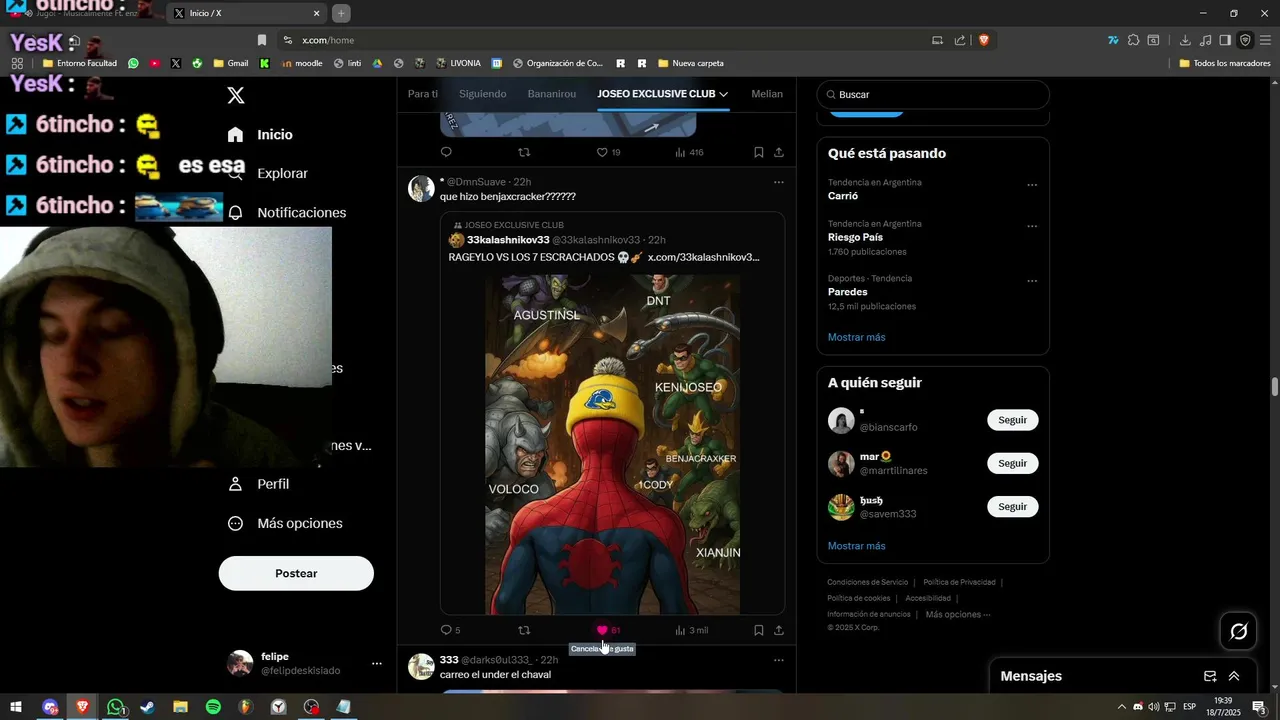Open a new browser tab
This screenshot has width=1280, height=720.
click(341, 13)
